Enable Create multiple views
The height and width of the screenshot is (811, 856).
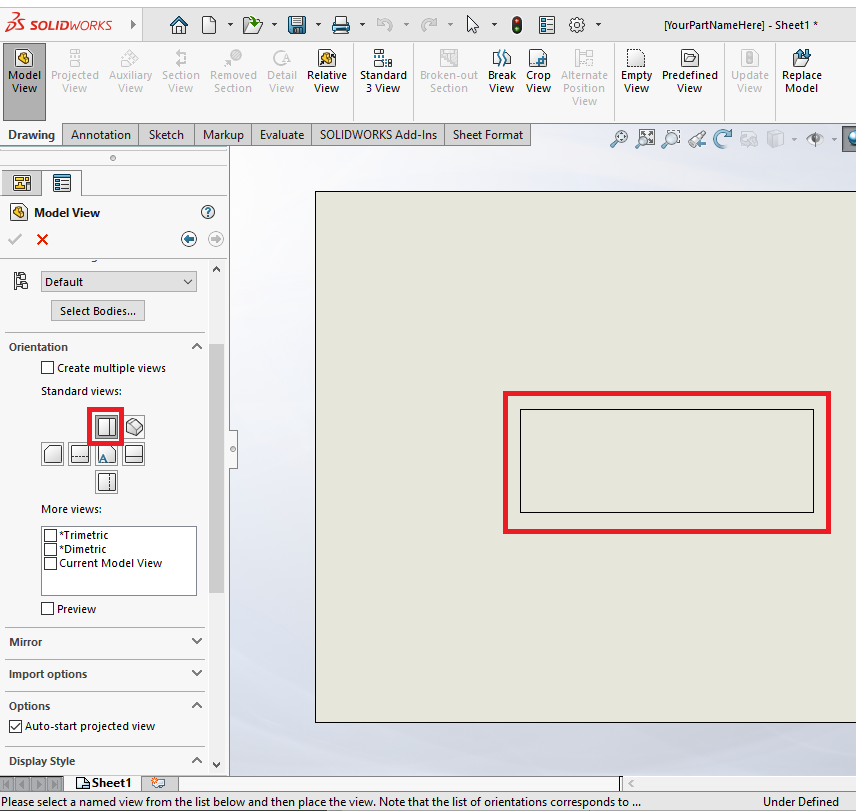tap(46, 367)
